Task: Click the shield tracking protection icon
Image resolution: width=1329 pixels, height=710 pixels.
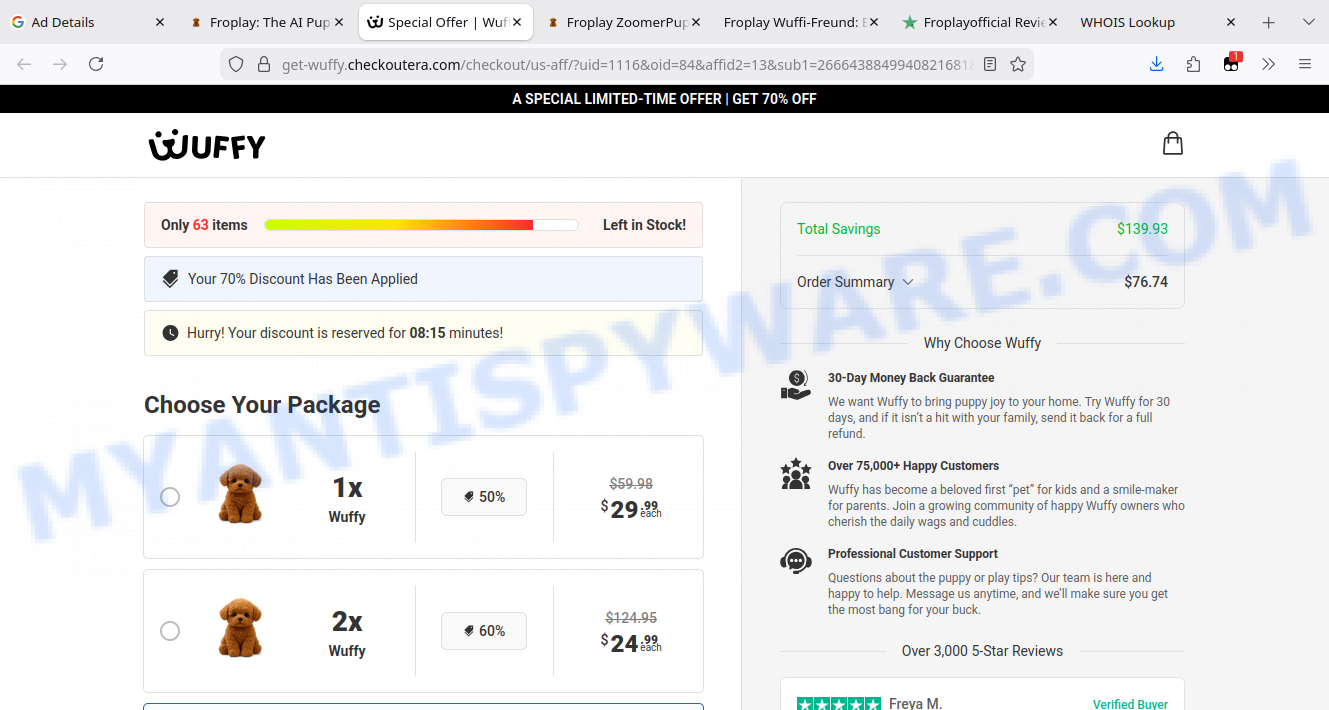Action: 236,64
